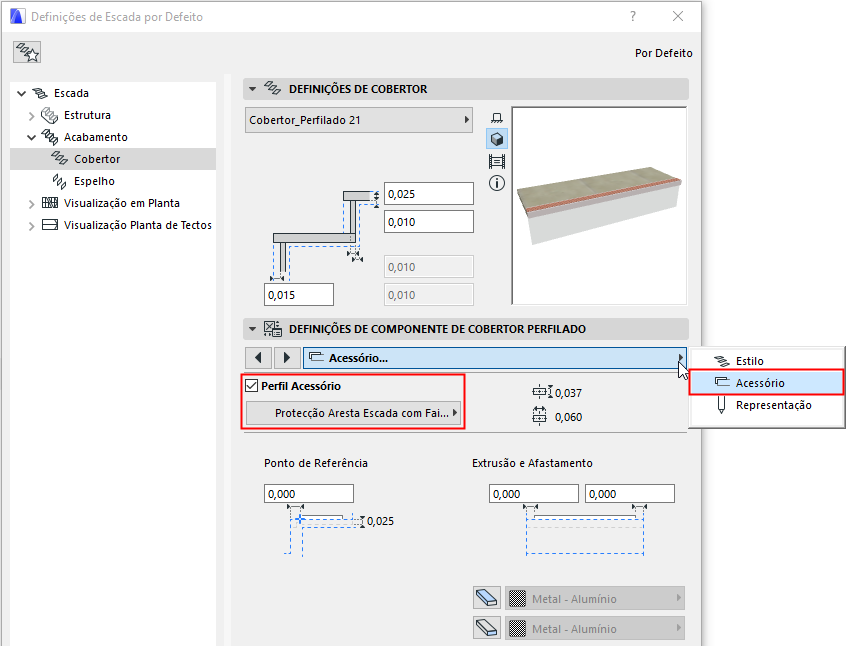Expand Visualização Planta de Tectos node

pyautogui.click(x=31, y=226)
